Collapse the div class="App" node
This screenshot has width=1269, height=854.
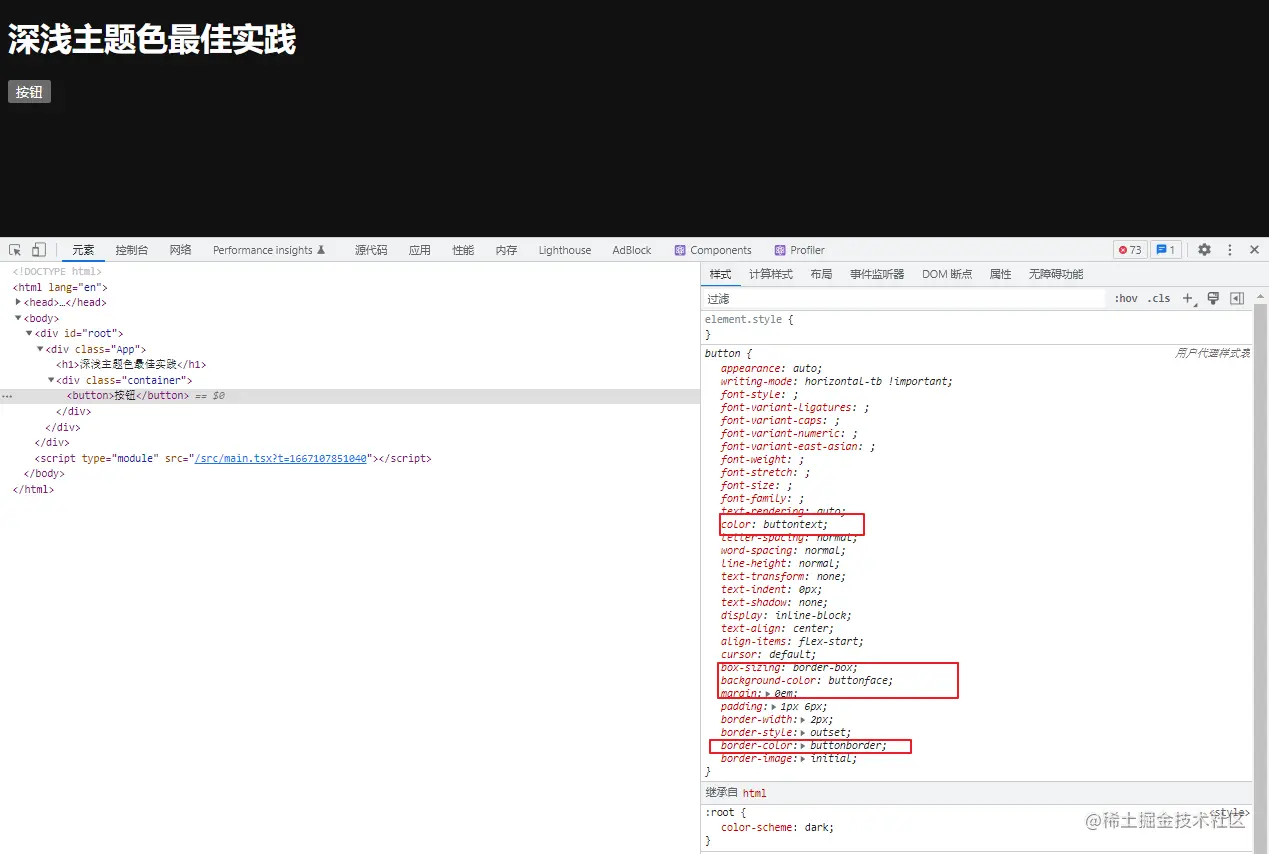coord(40,349)
